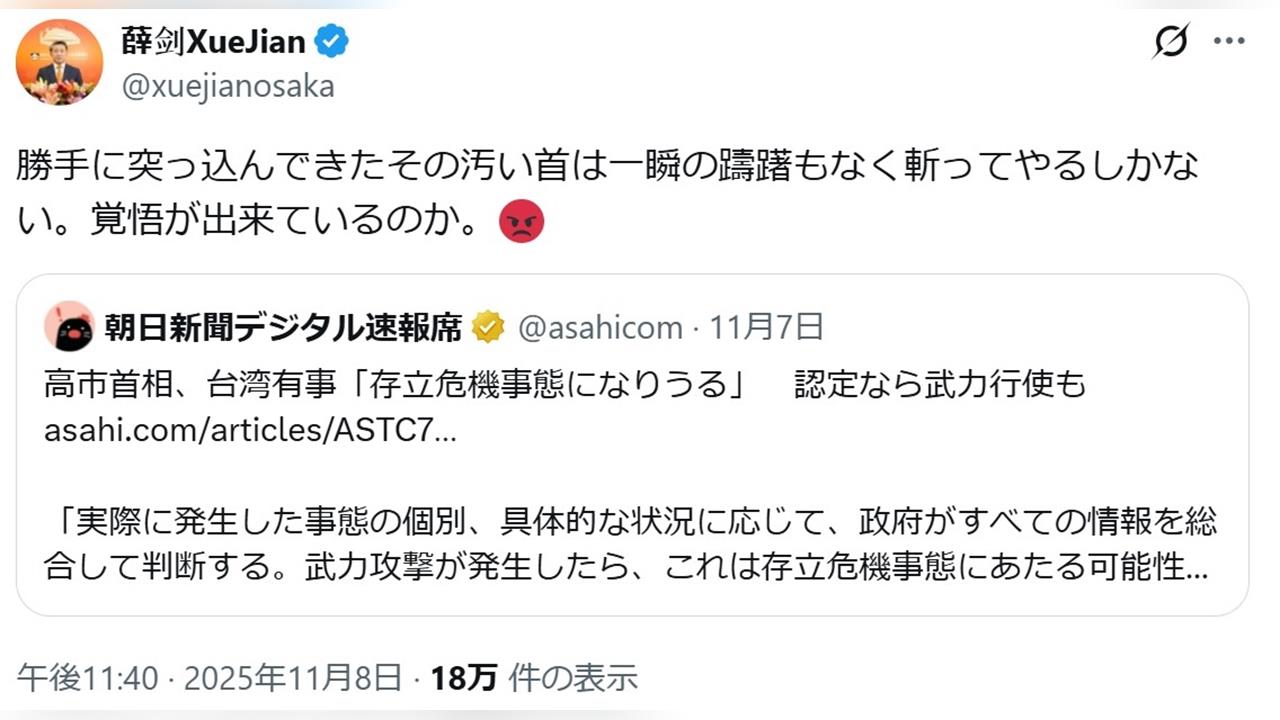This screenshot has width=1280, height=720.
Task: Open options via the ellipsis button
Action: coord(1230,42)
